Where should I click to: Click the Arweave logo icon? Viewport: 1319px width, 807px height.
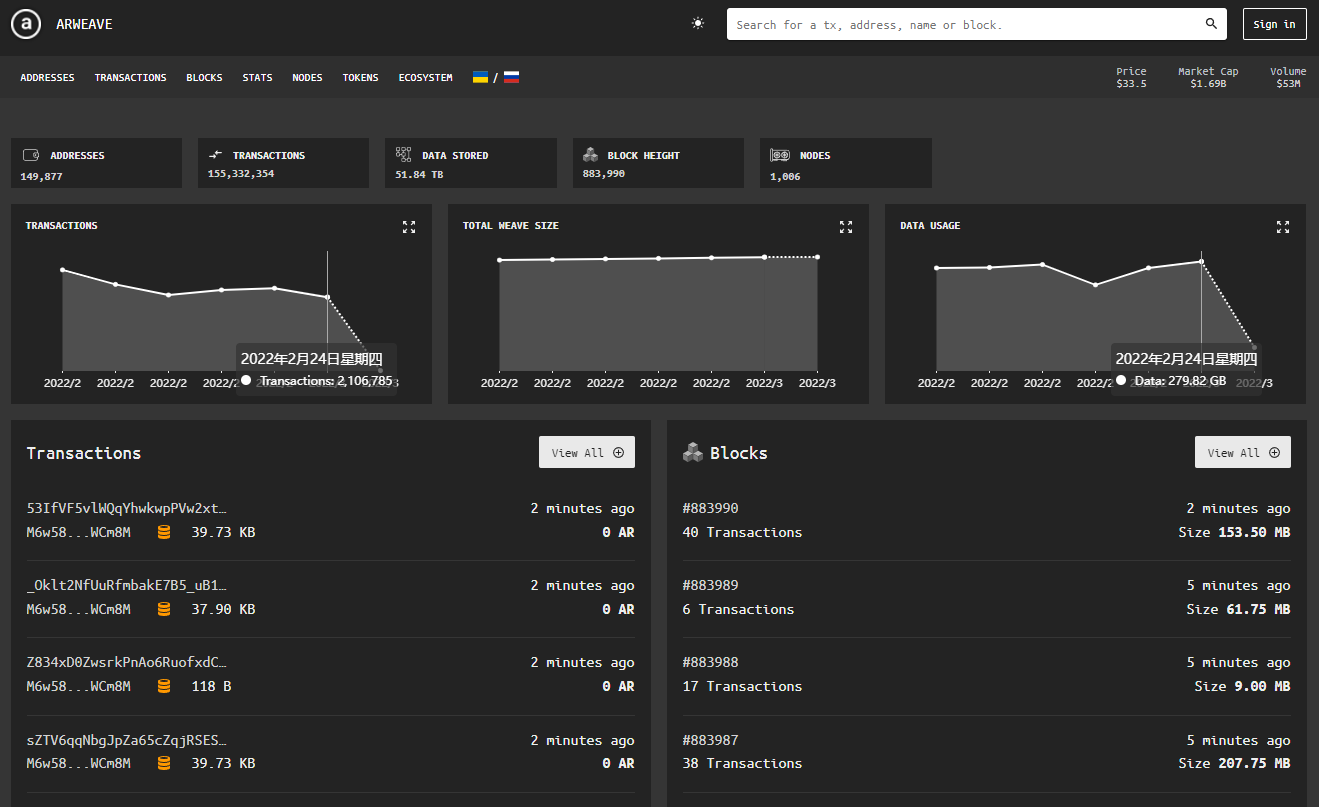tap(26, 24)
